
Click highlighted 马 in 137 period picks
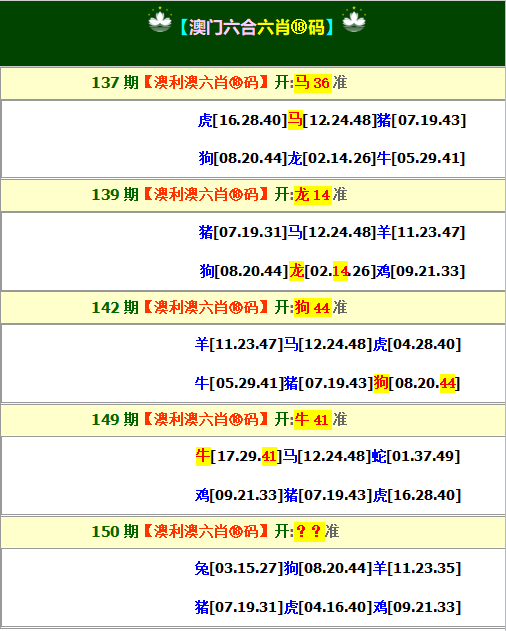click(x=295, y=120)
